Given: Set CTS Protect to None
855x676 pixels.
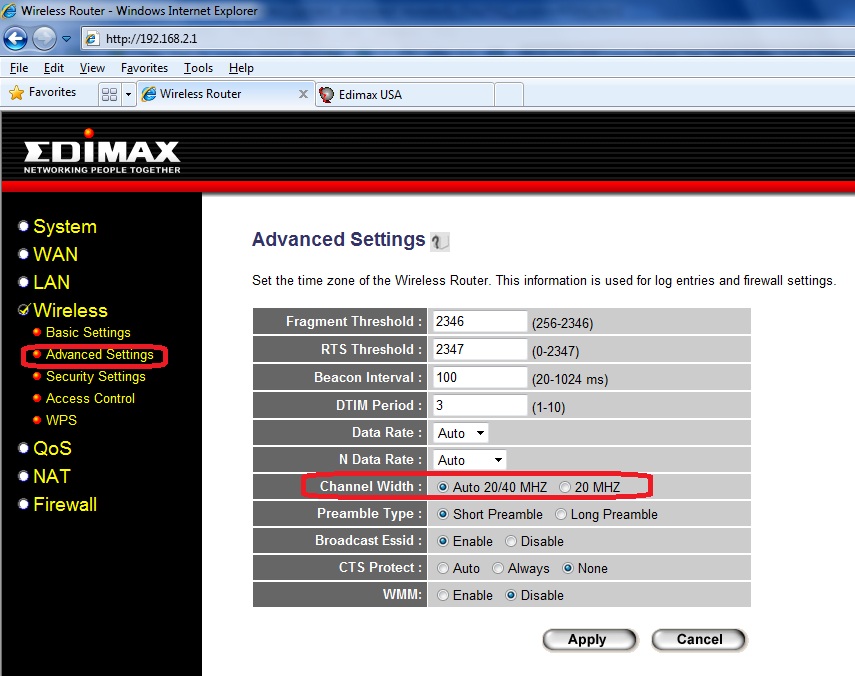Looking at the screenshot, I should (568, 569).
